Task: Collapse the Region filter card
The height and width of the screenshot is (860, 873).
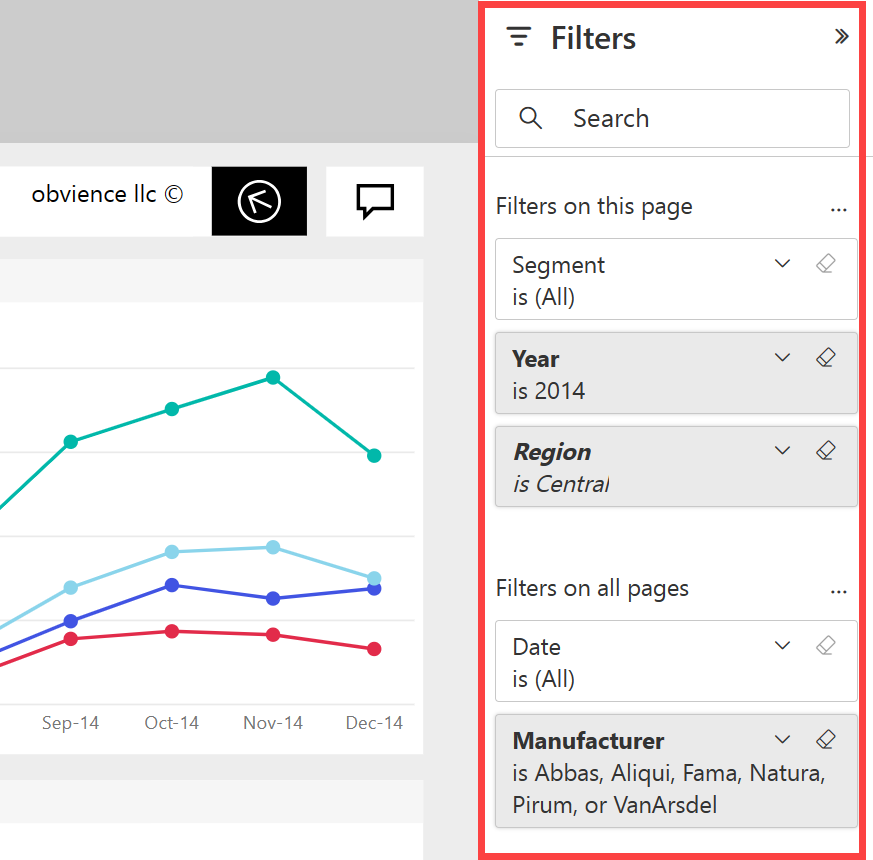Action: coord(782,450)
